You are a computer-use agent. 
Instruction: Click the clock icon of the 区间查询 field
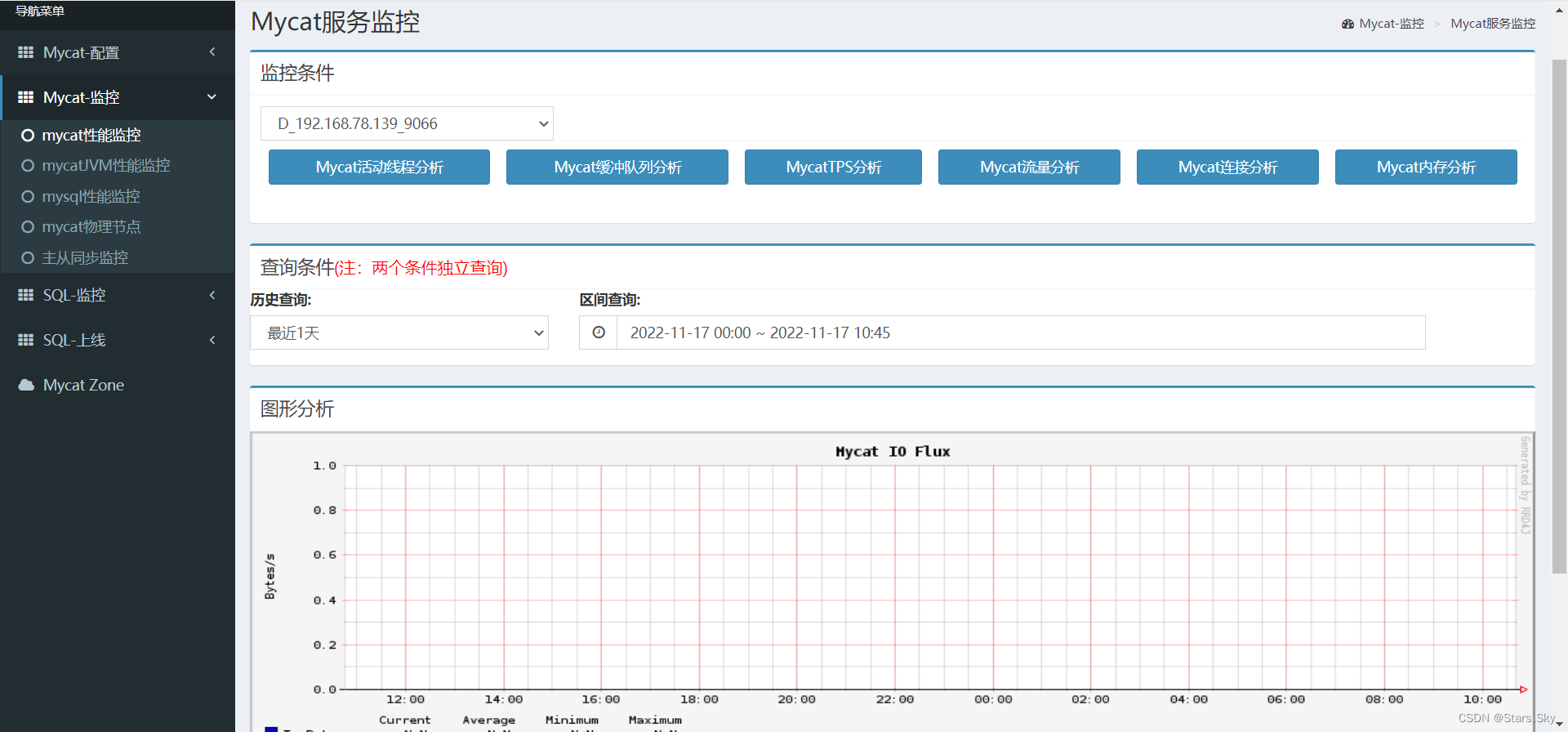[599, 333]
